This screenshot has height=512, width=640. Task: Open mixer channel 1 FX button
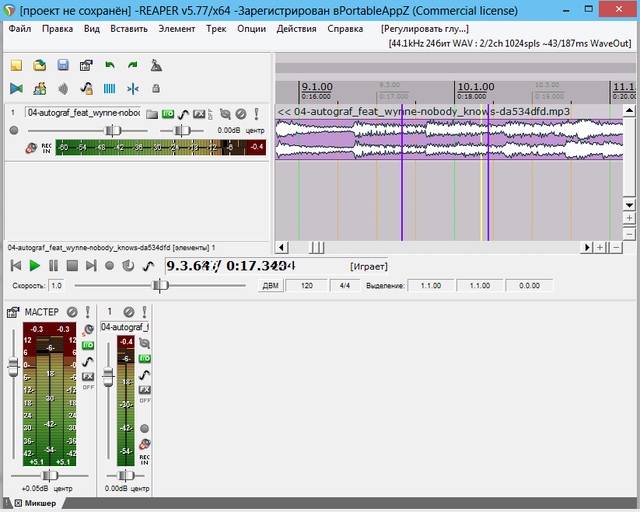click(144, 390)
